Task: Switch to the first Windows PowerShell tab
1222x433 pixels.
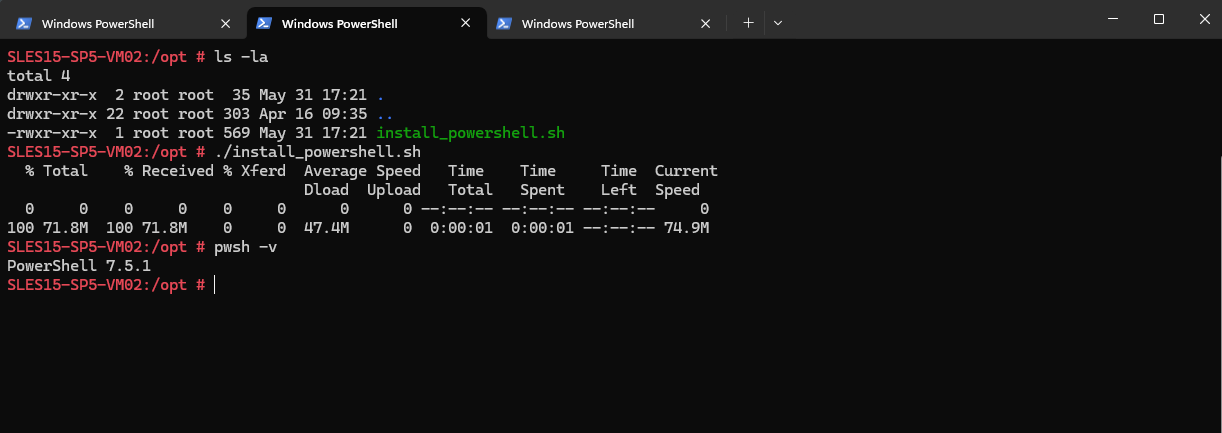Action: [x=126, y=23]
